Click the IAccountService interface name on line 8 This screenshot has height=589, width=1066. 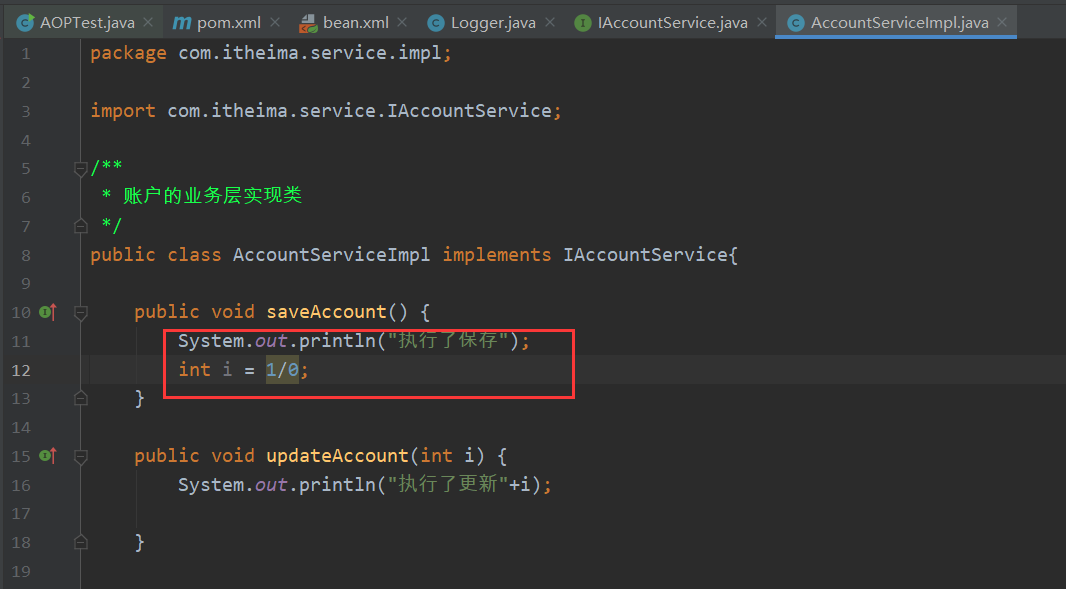[646, 255]
